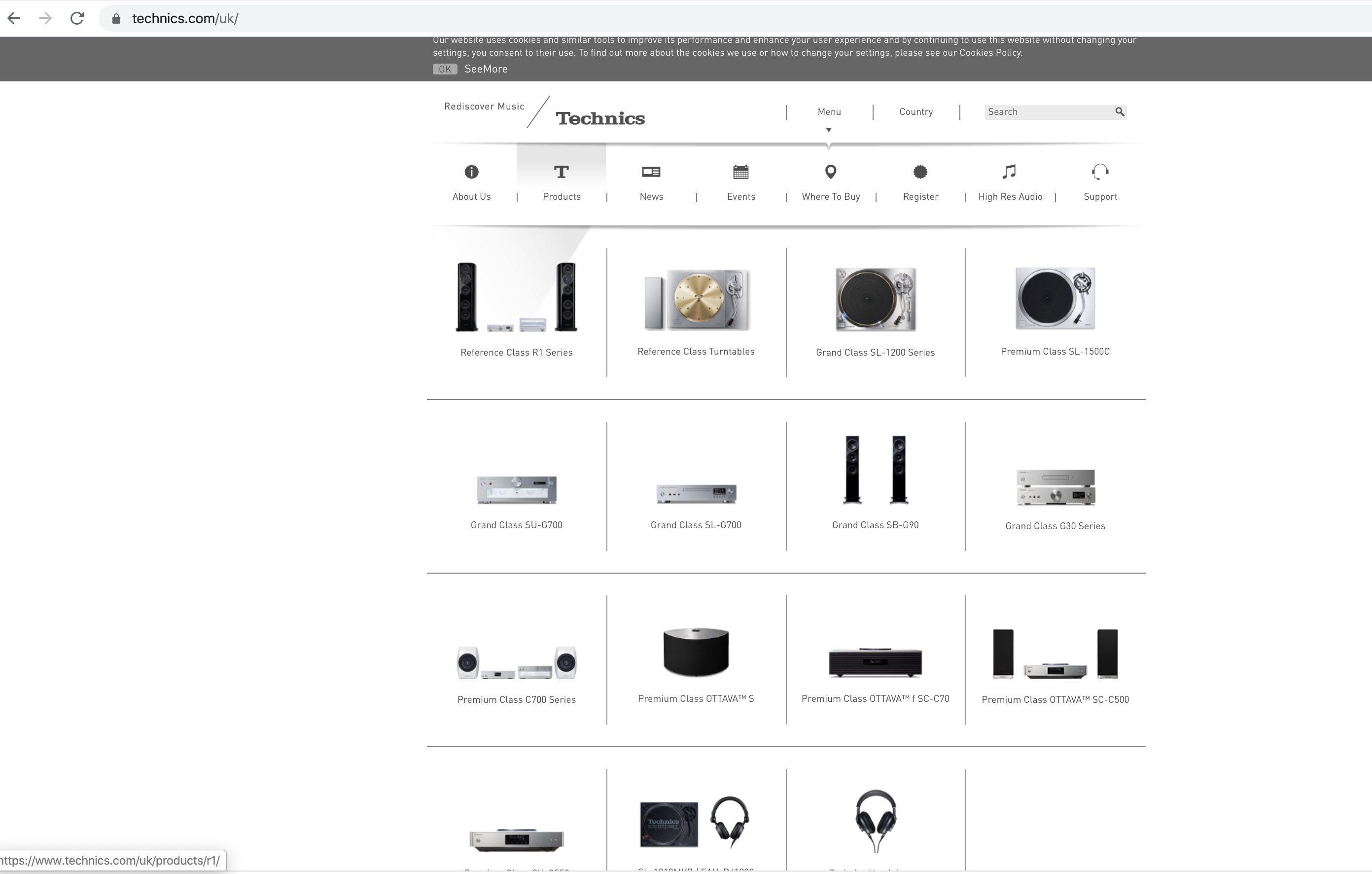Image resolution: width=1372 pixels, height=874 pixels.
Task: Click the SeeMore cookie link
Action: point(486,69)
